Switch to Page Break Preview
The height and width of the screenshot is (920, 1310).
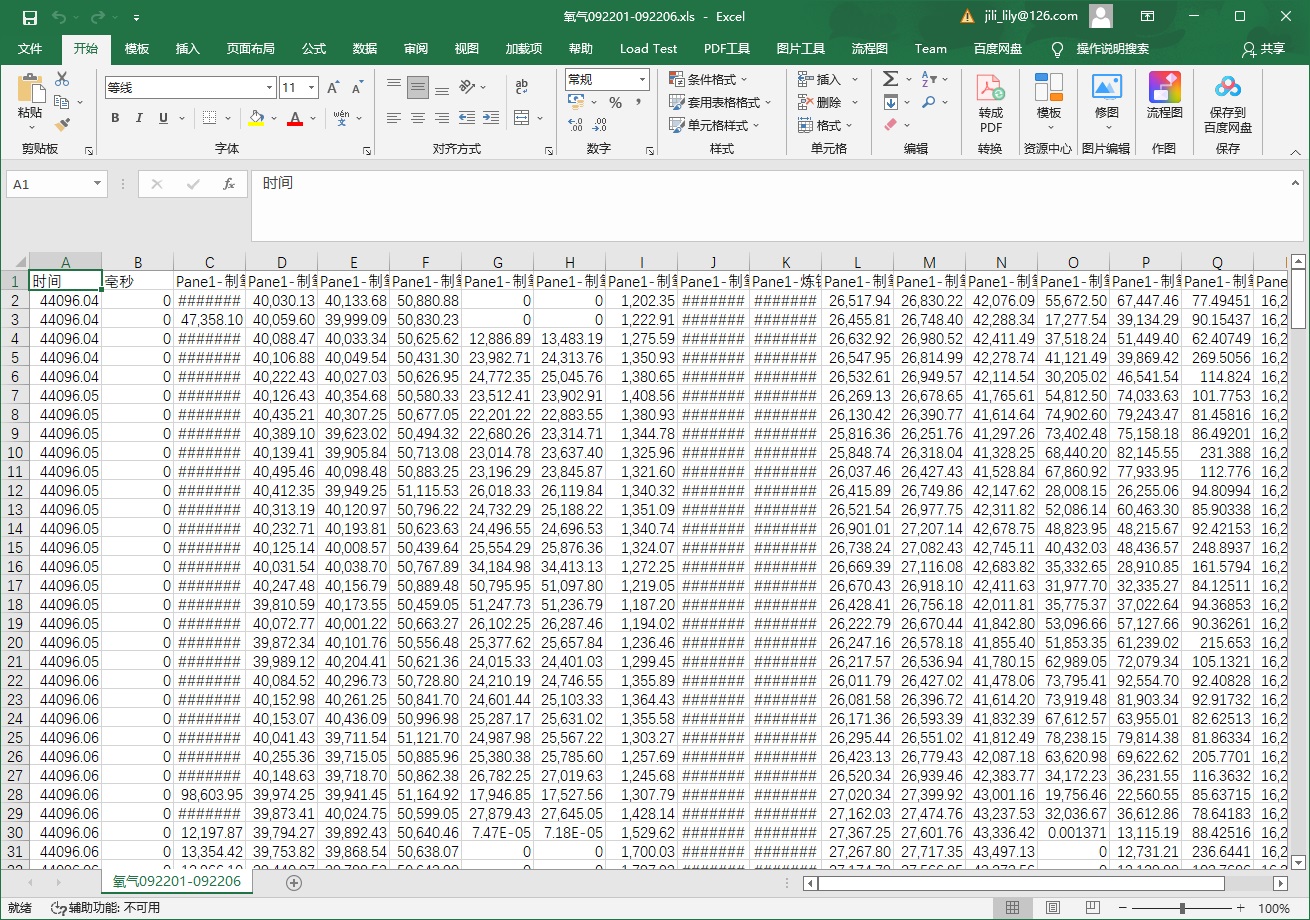[1093, 908]
